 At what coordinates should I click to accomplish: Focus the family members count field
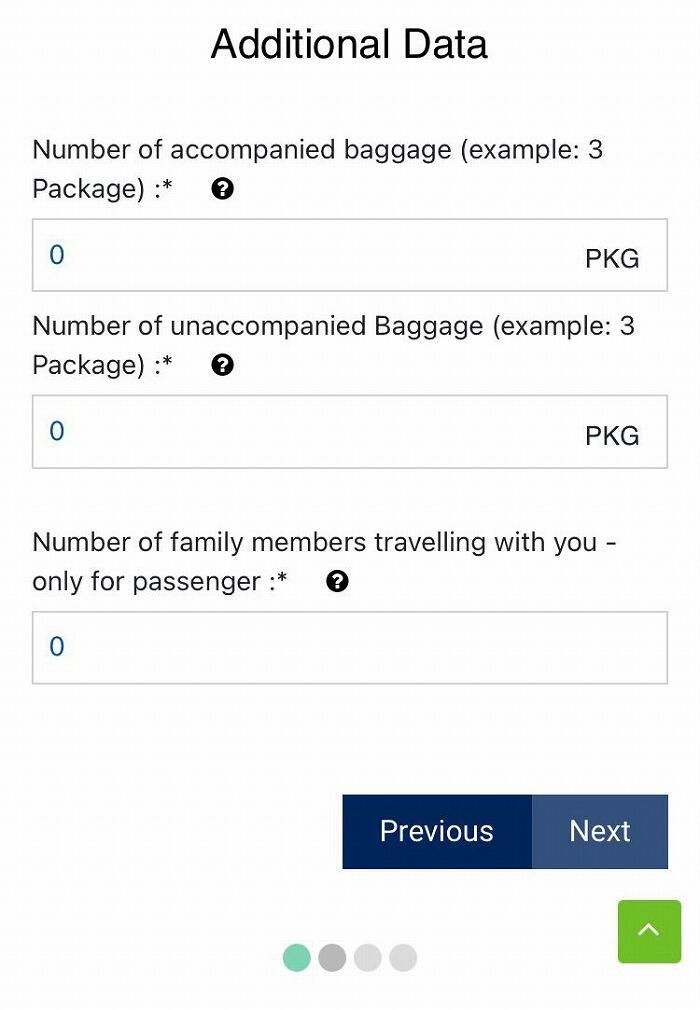coord(350,647)
